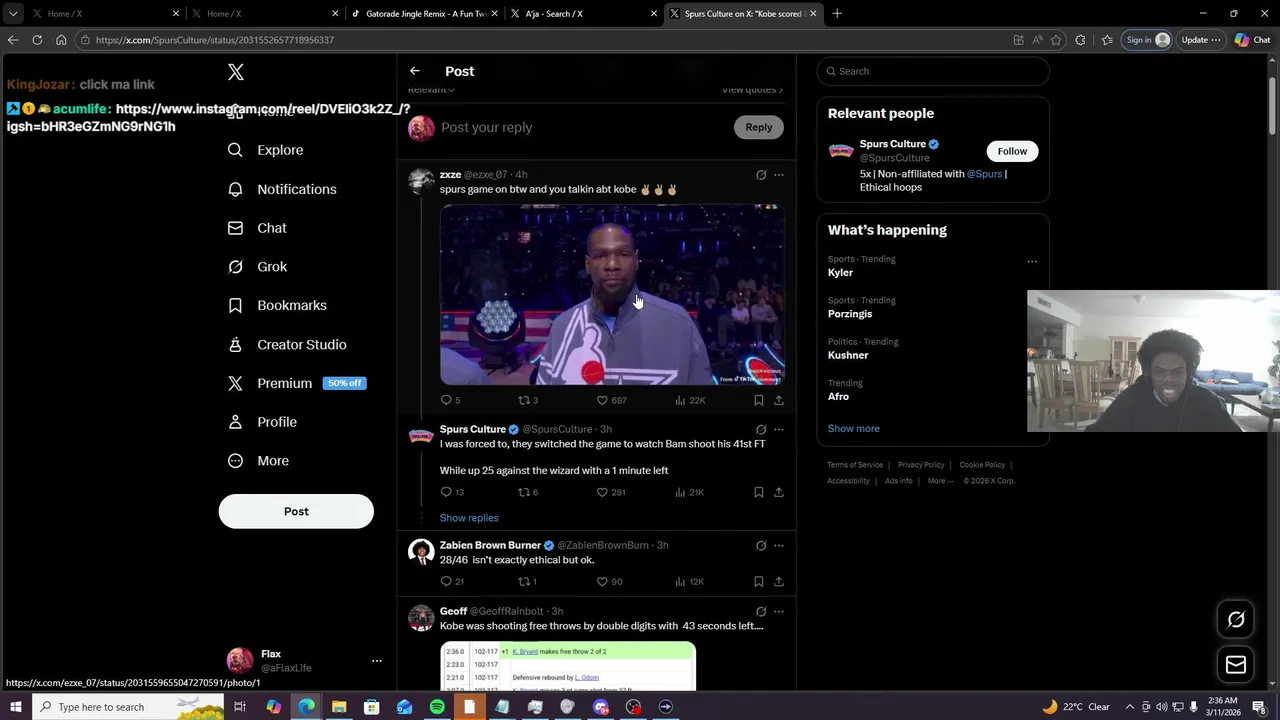This screenshot has height=720, width=1280.
Task: Open Bookmarks in the sidebar
Action: (x=278, y=305)
